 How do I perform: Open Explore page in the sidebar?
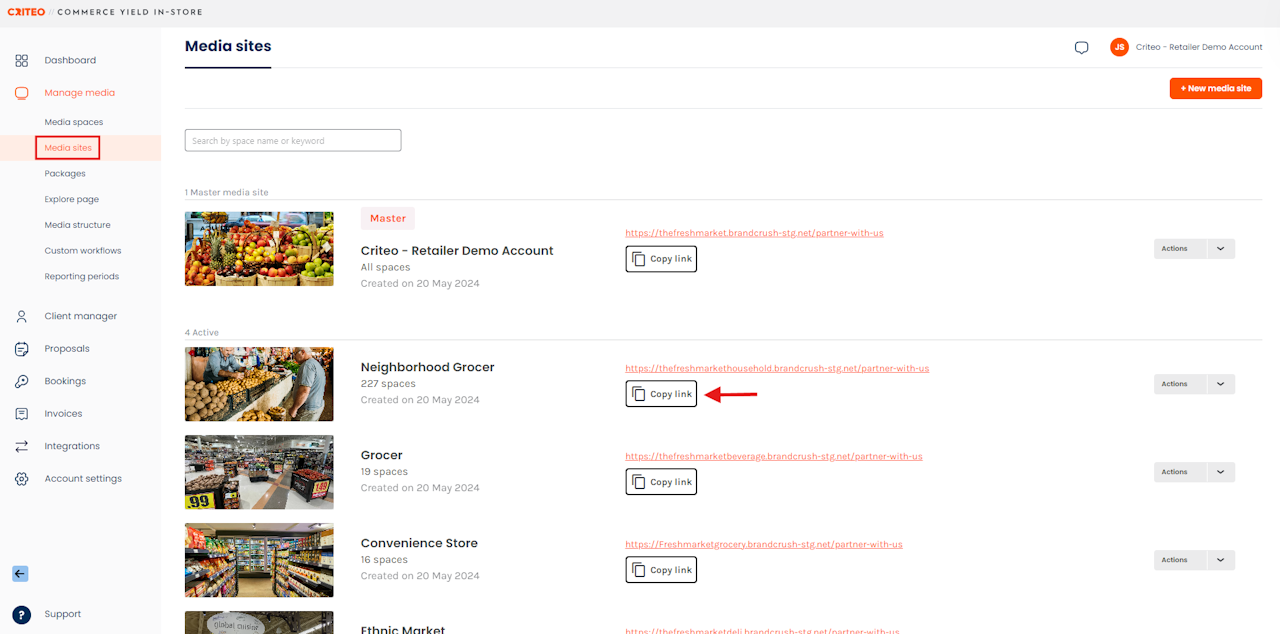72,199
